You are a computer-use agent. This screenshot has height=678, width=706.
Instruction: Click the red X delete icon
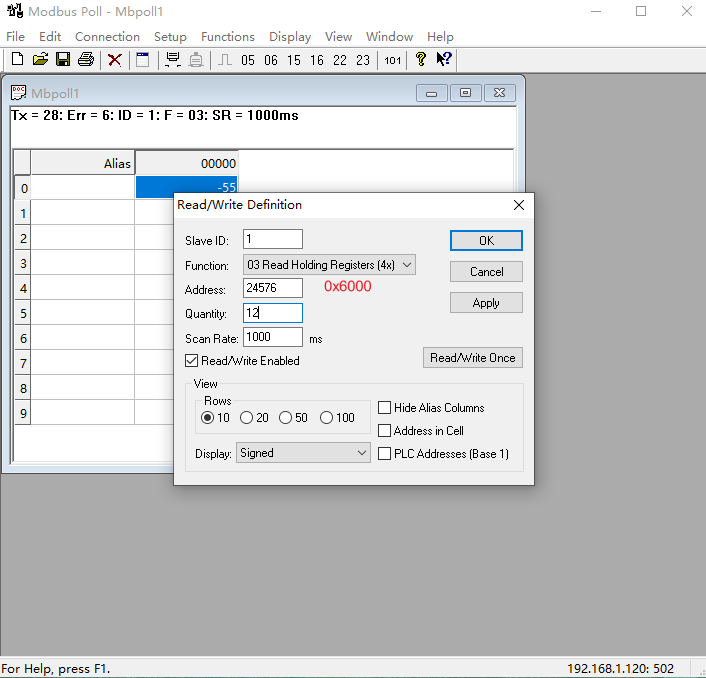click(x=115, y=60)
